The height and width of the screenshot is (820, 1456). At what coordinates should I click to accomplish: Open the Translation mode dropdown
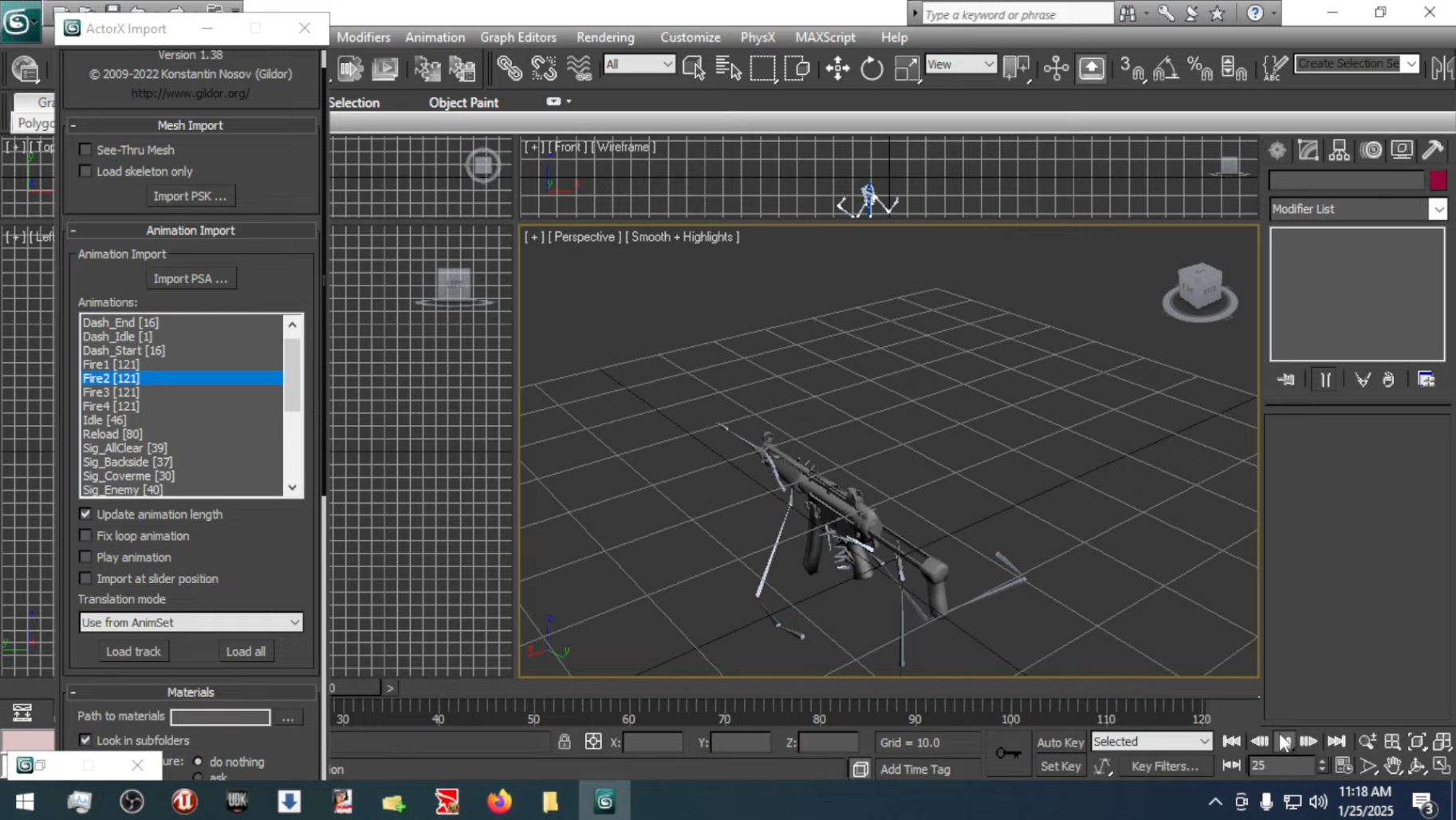[191, 622]
